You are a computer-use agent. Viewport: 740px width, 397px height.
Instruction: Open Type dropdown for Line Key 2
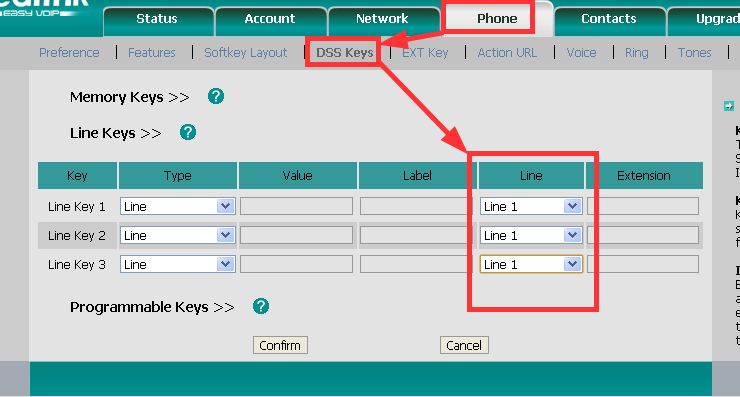point(178,235)
